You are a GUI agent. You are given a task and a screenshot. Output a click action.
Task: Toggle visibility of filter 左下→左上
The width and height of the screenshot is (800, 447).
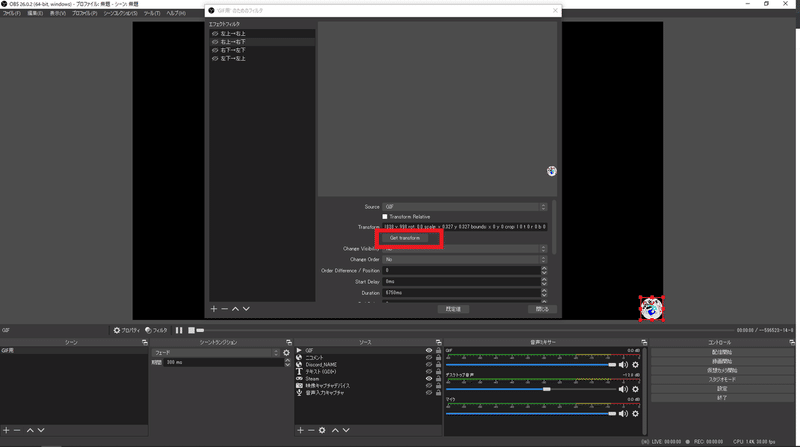215,59
